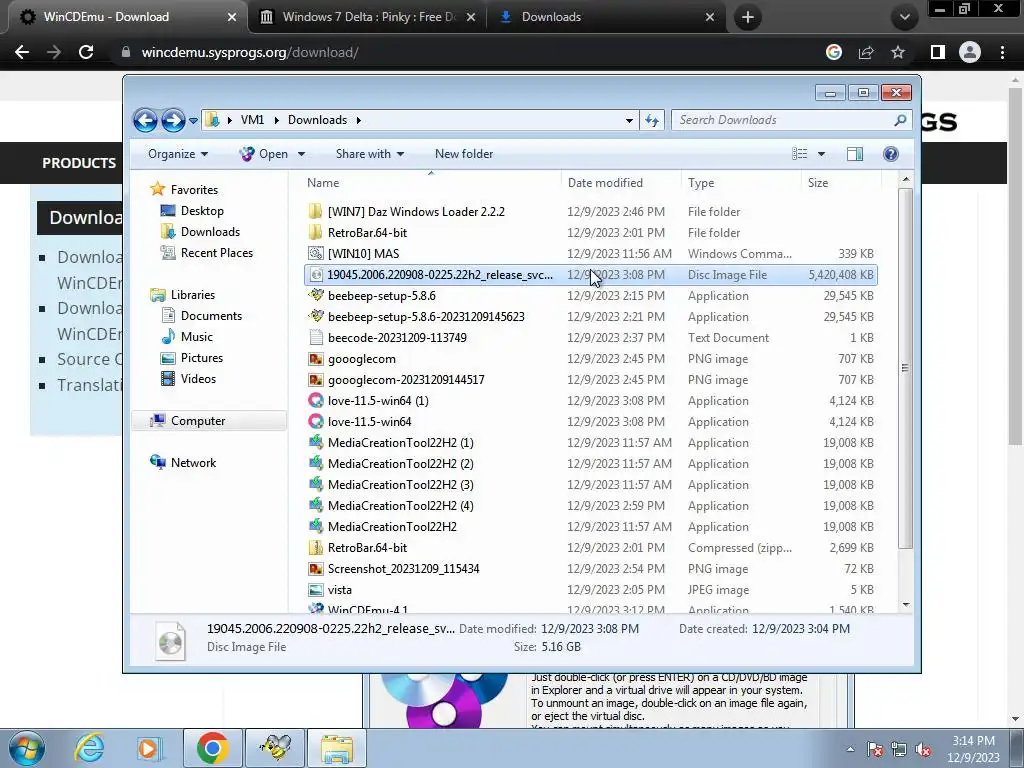Image resolution: width=1024 pixels, height=768 pixels.
Task: Click PRODUCTS in site navigation
Action: point(79,163)
